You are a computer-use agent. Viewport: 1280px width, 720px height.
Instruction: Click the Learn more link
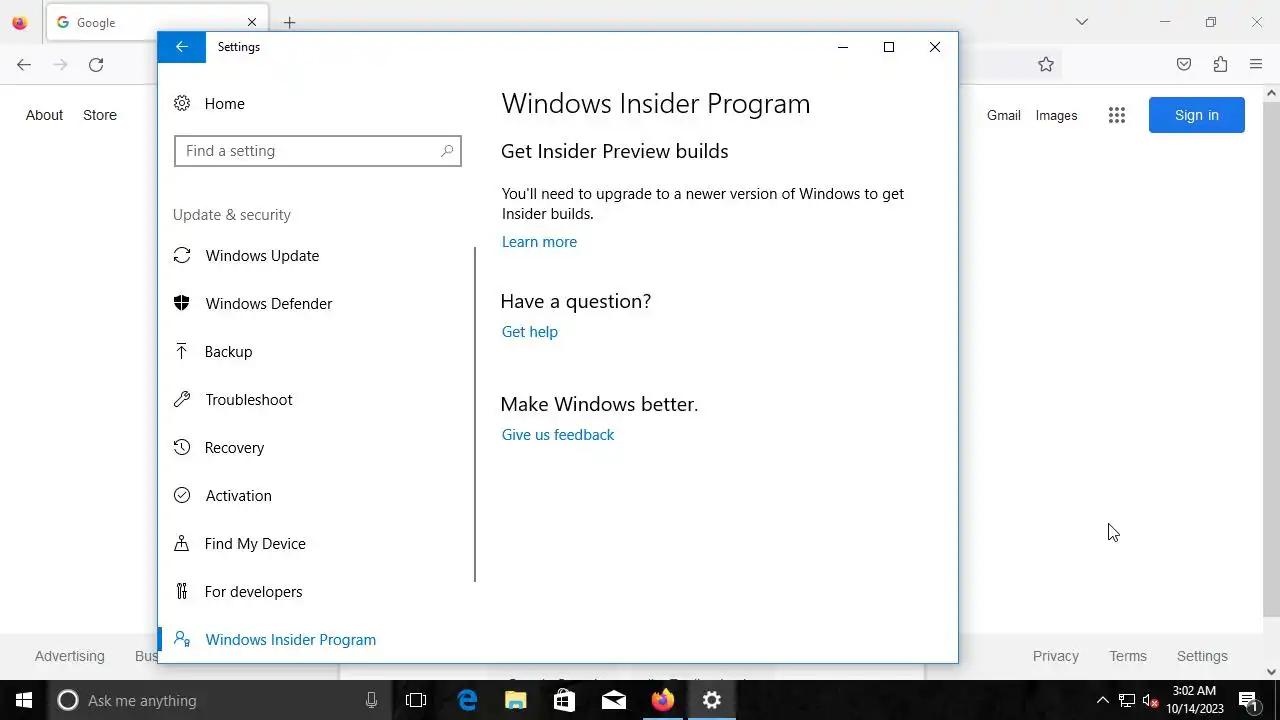pos(539,242)
